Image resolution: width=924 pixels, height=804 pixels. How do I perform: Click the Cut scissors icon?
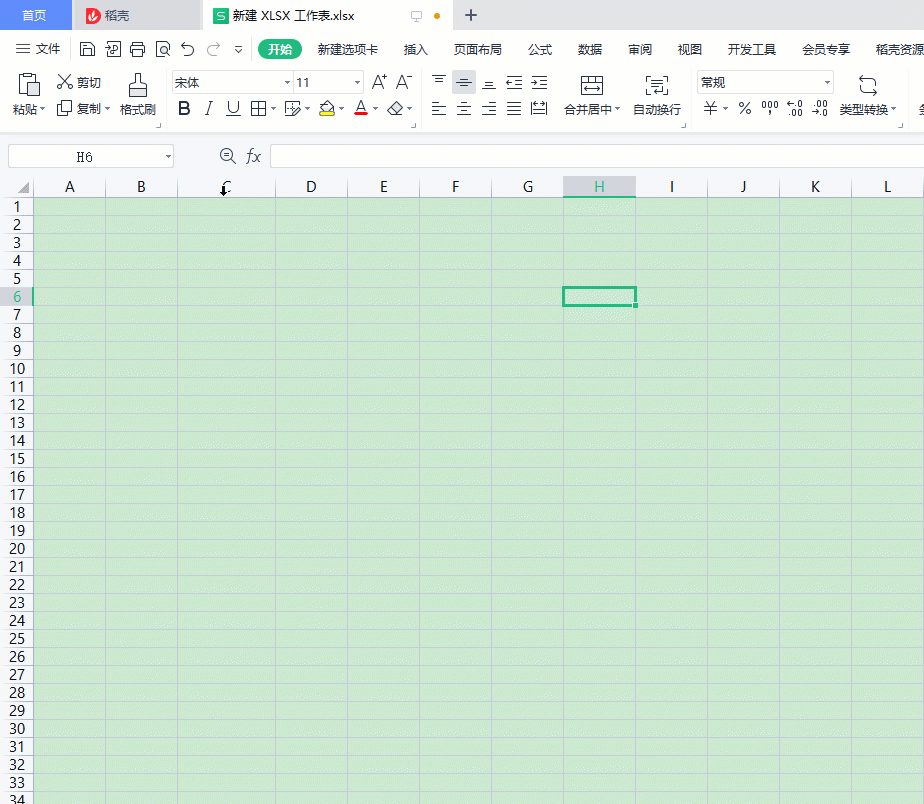coord(65,82)
